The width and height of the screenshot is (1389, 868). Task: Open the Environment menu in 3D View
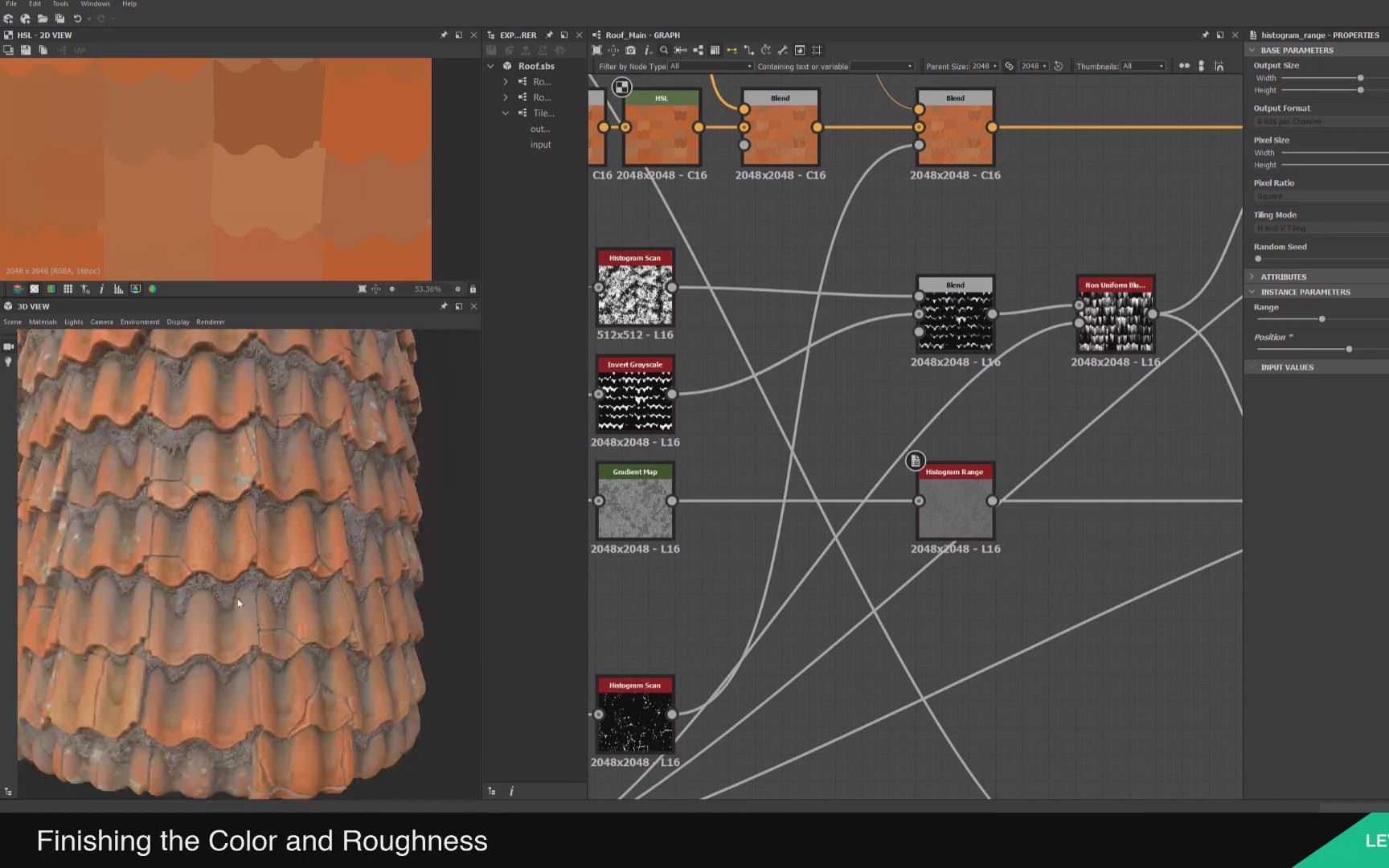(x=140, y=321)
